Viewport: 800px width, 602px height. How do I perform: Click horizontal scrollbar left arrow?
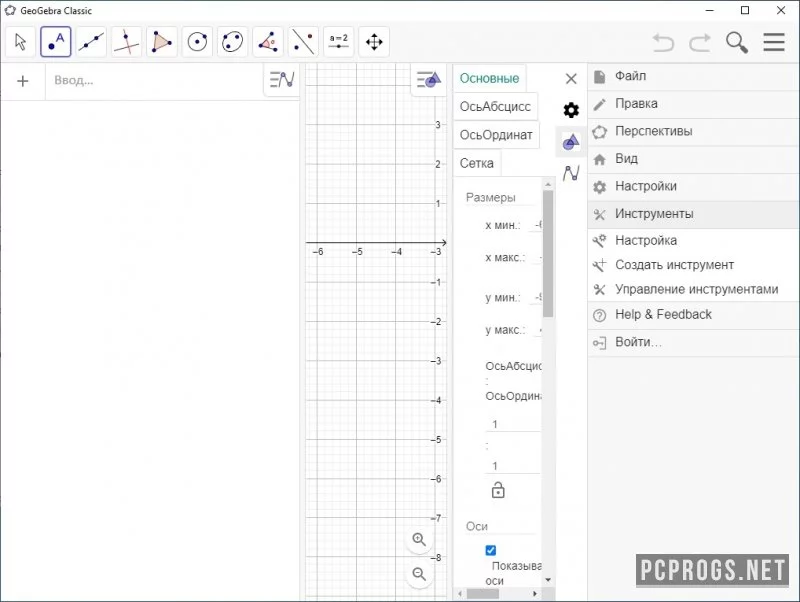pyautogui.click(x=460, y=594)
